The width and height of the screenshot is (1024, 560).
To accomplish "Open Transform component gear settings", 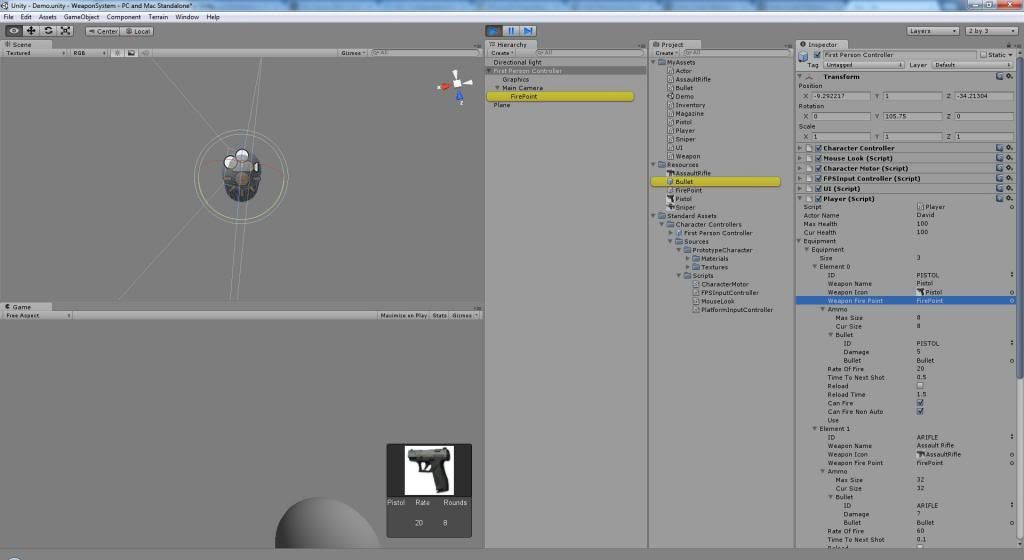I will click(1010, 76).
